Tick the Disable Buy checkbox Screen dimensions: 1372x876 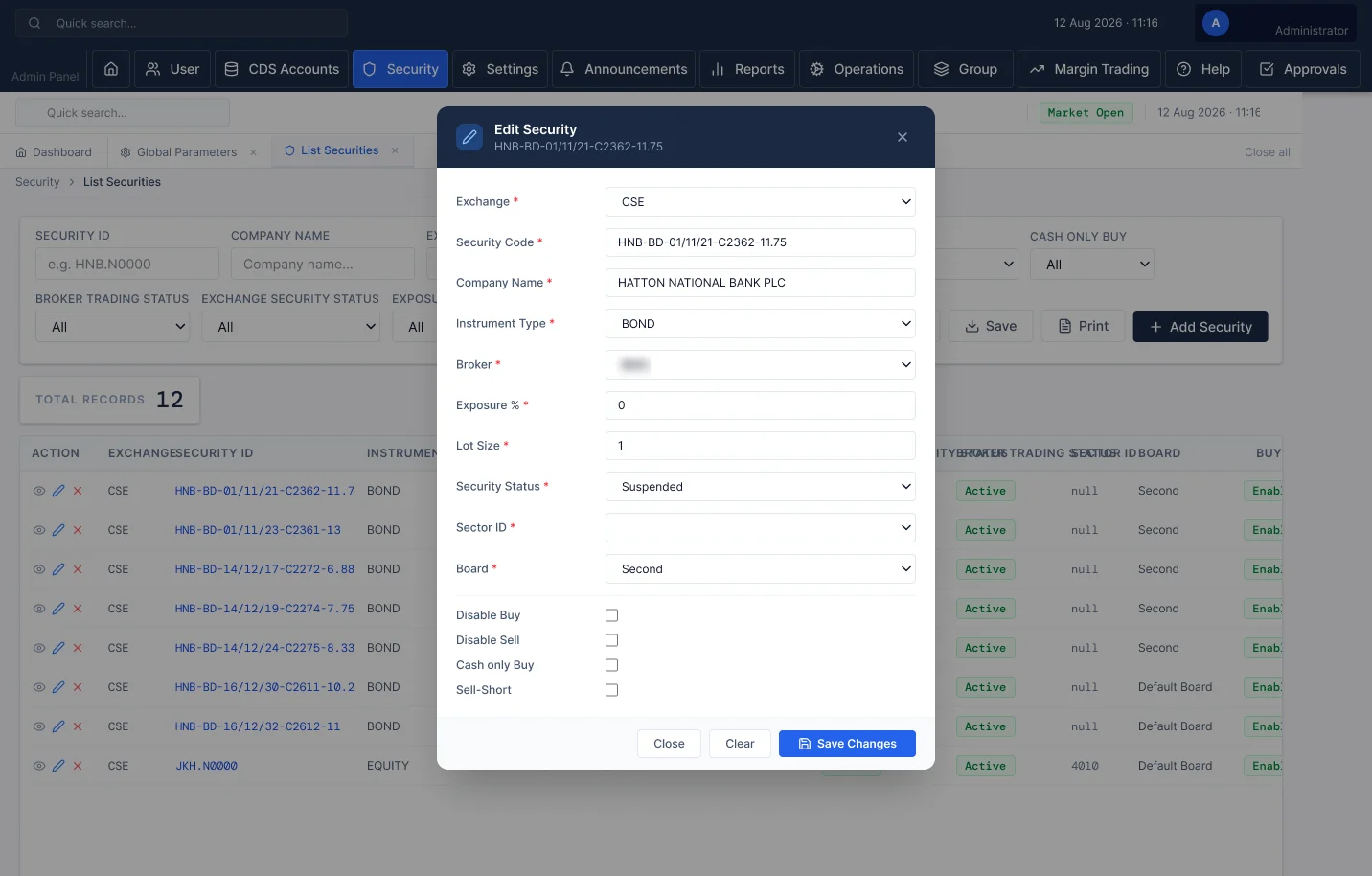pyautogui.click(x=612, y=615)
